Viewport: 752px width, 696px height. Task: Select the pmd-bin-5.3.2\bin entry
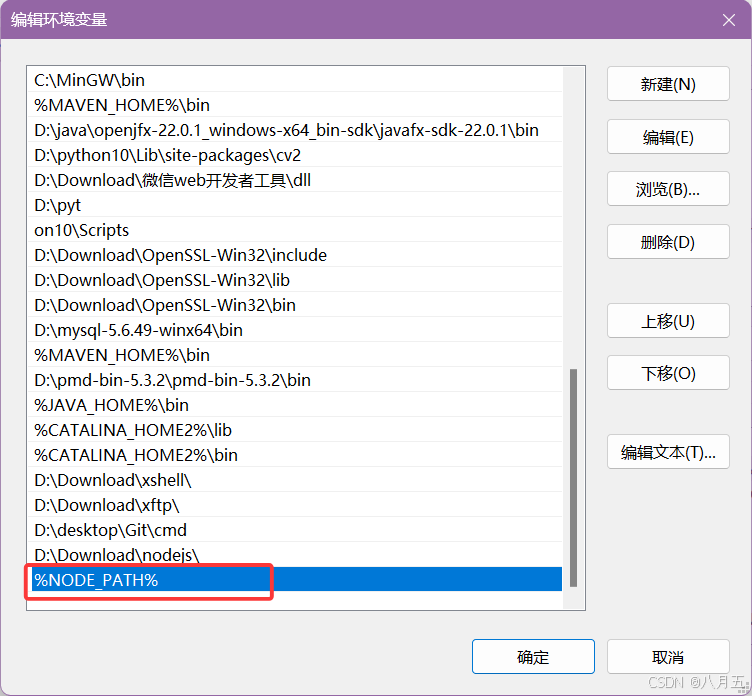tap(295, 380)
